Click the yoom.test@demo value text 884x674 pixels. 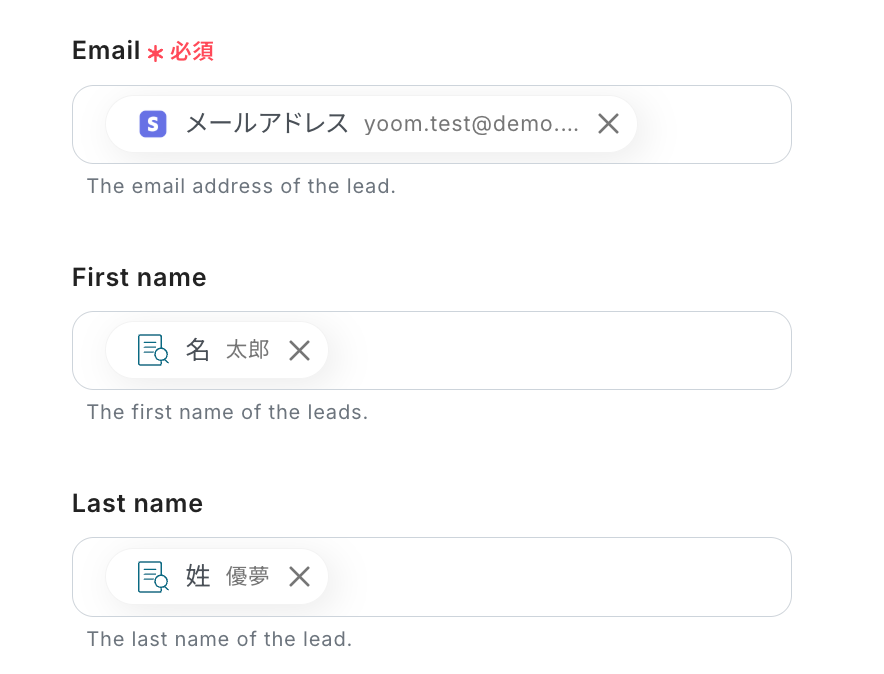471,124
